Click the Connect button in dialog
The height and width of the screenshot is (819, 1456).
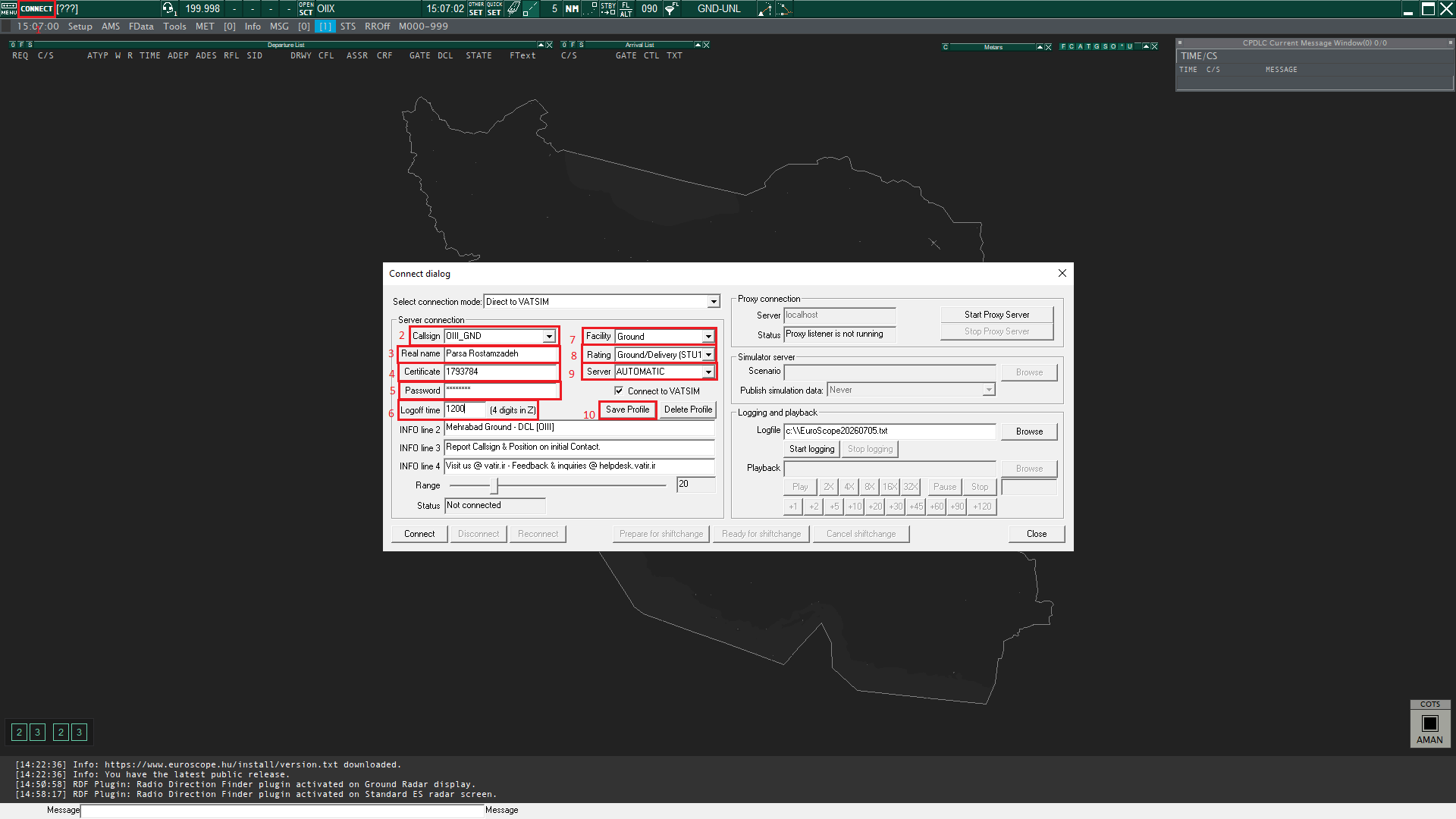tap(419, 534)
